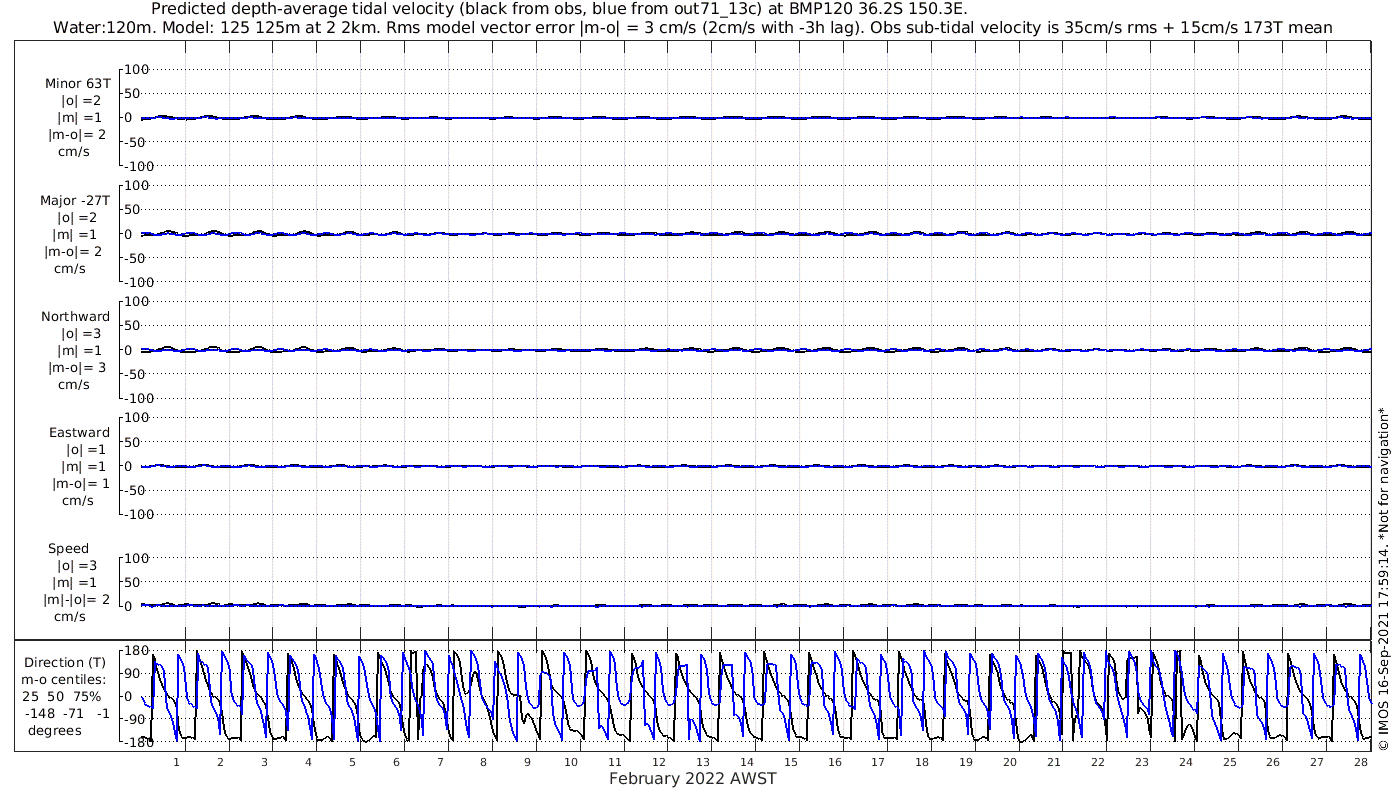Viewport: 1400px width, 800px height.
Task: Click the '-148 -71 -1' centile values
Action: (x=68, y=713)
